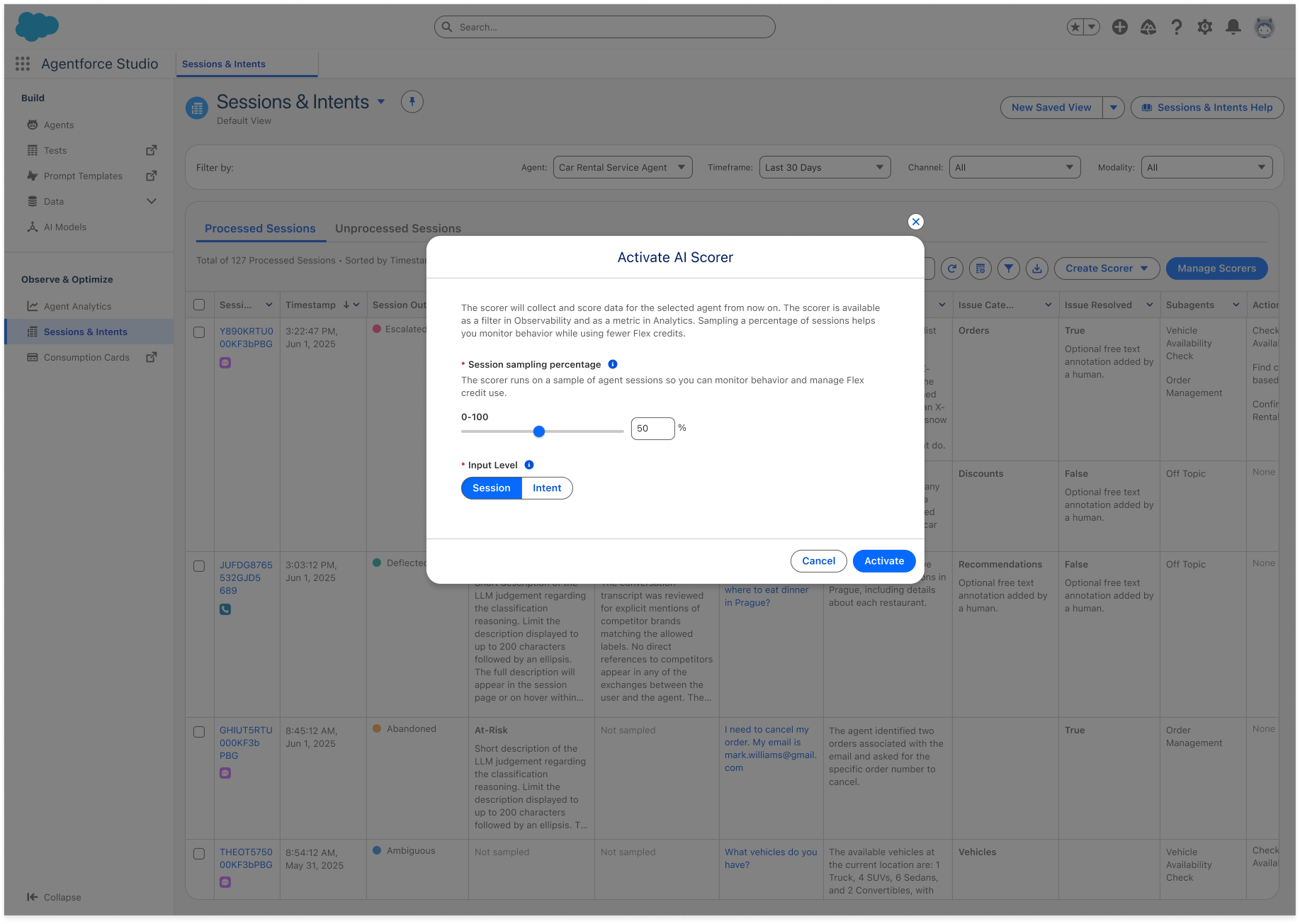Open the Favorites star icon
The height and width of the screenshot is (924, 1300).
tap(1075, 27)
